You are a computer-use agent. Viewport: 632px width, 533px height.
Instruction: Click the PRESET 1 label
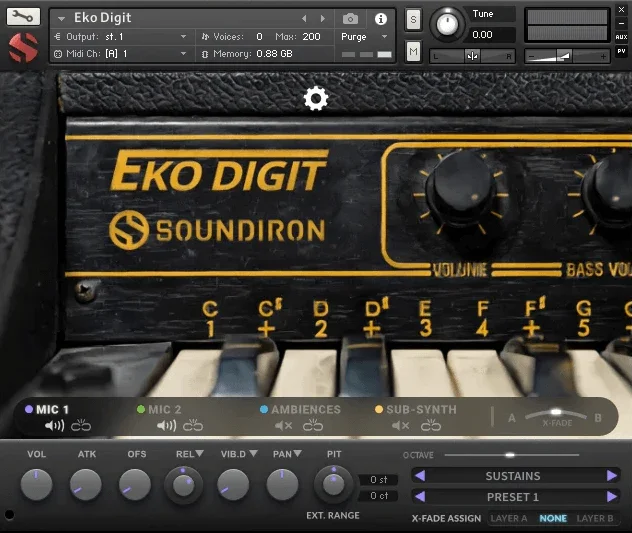(513, 497)
